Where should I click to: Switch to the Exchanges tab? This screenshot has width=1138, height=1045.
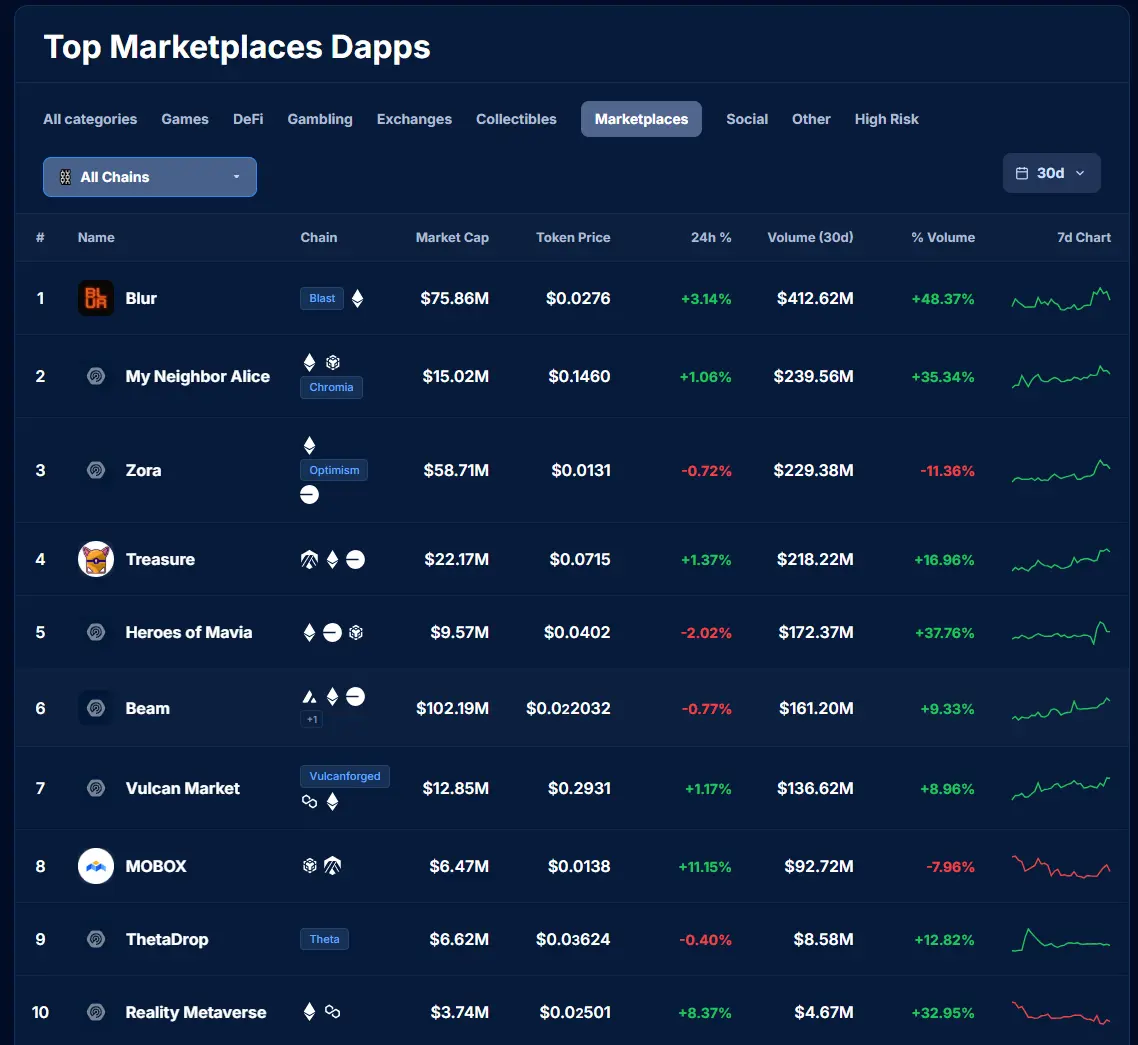pyautogui.click(x=414, y=119)
